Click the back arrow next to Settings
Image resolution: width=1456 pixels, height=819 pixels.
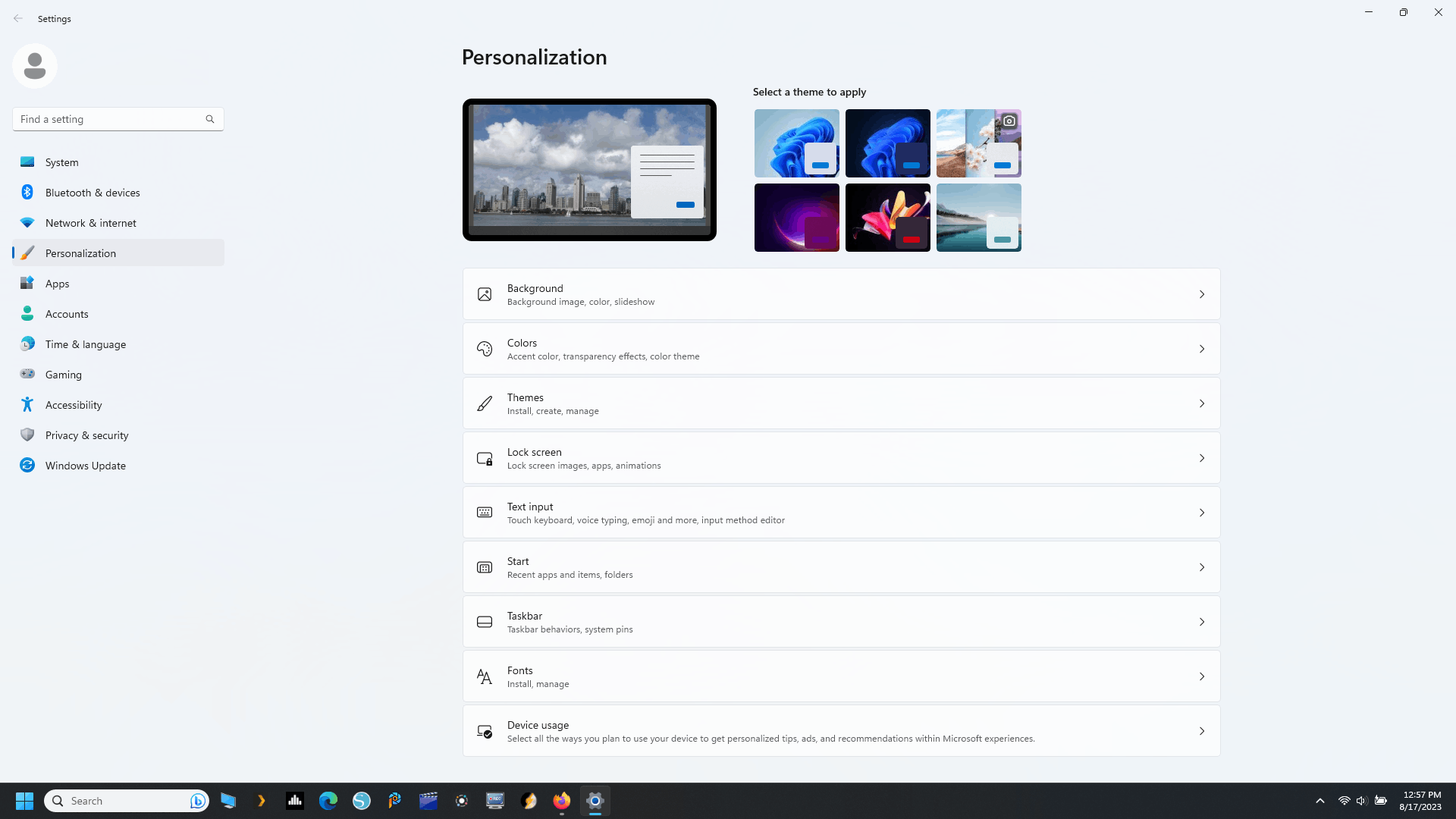click(x=18, y=18)
